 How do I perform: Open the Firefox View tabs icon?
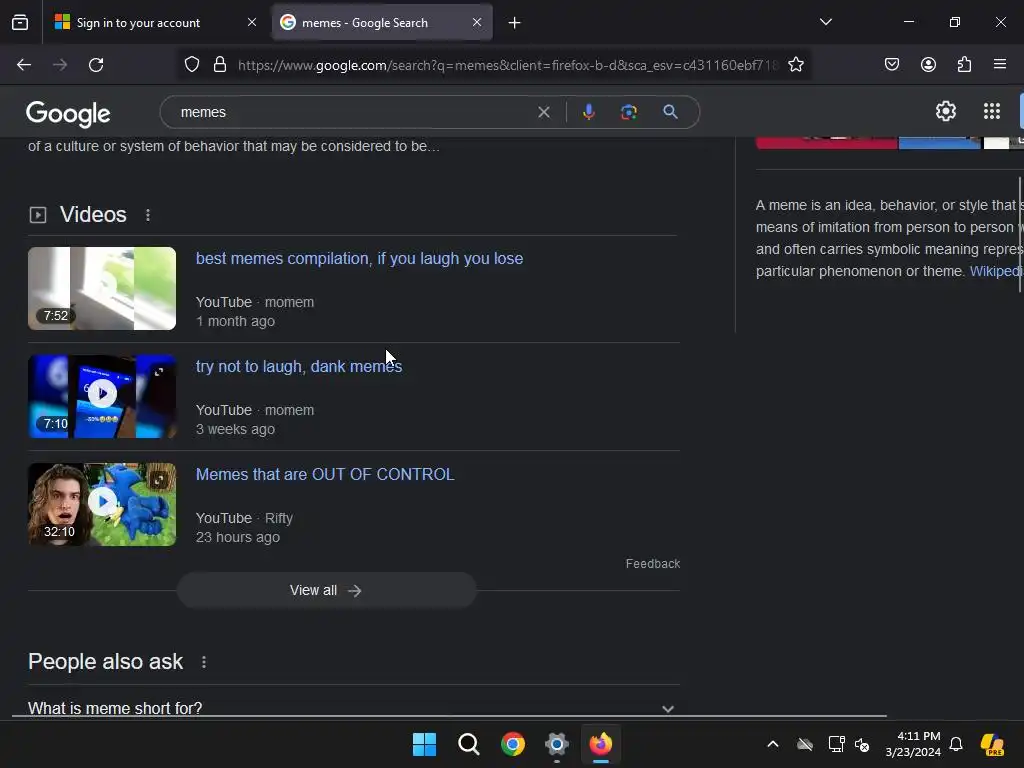(20, 22)
